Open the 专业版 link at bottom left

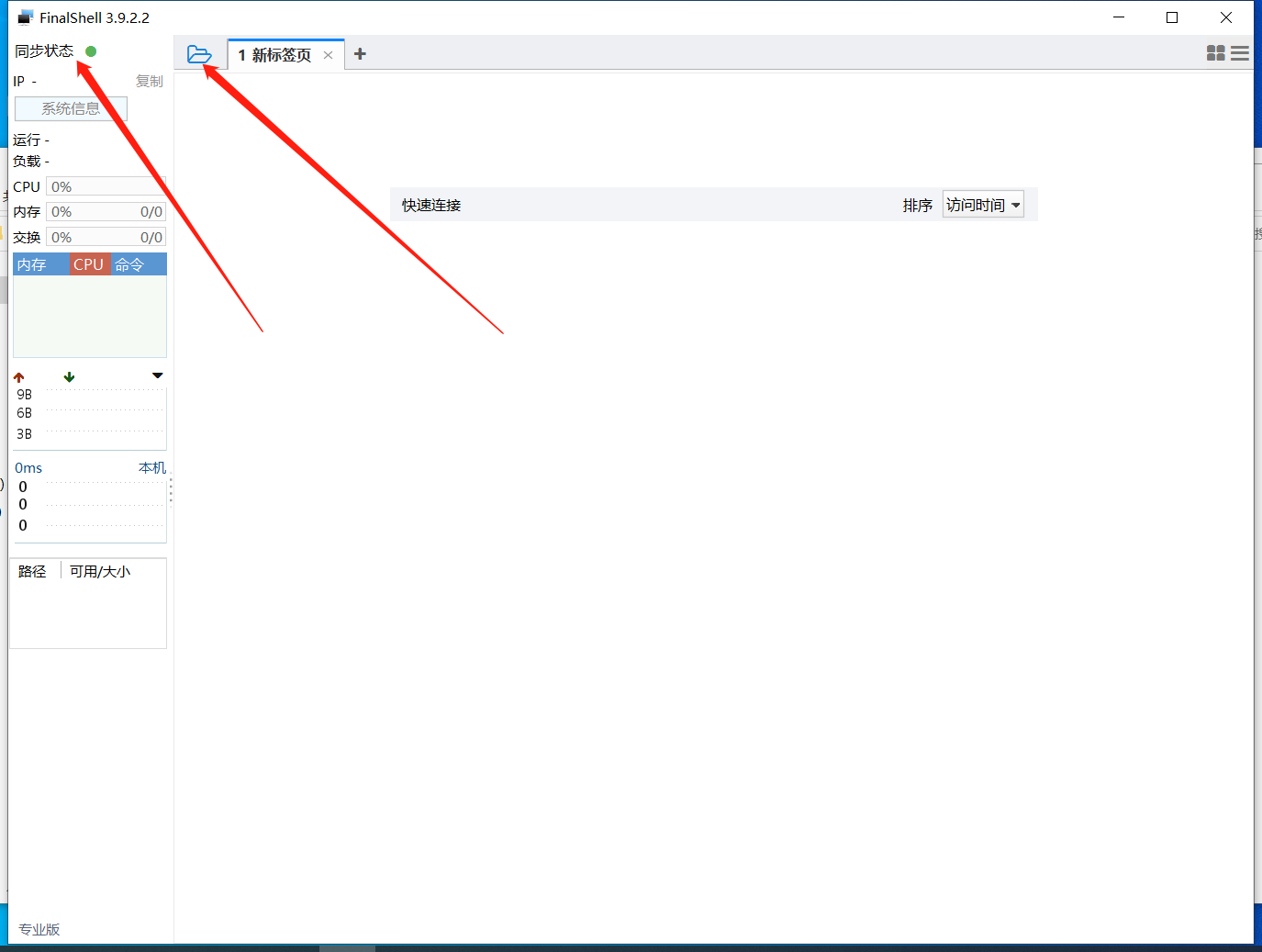pos(39,929)
